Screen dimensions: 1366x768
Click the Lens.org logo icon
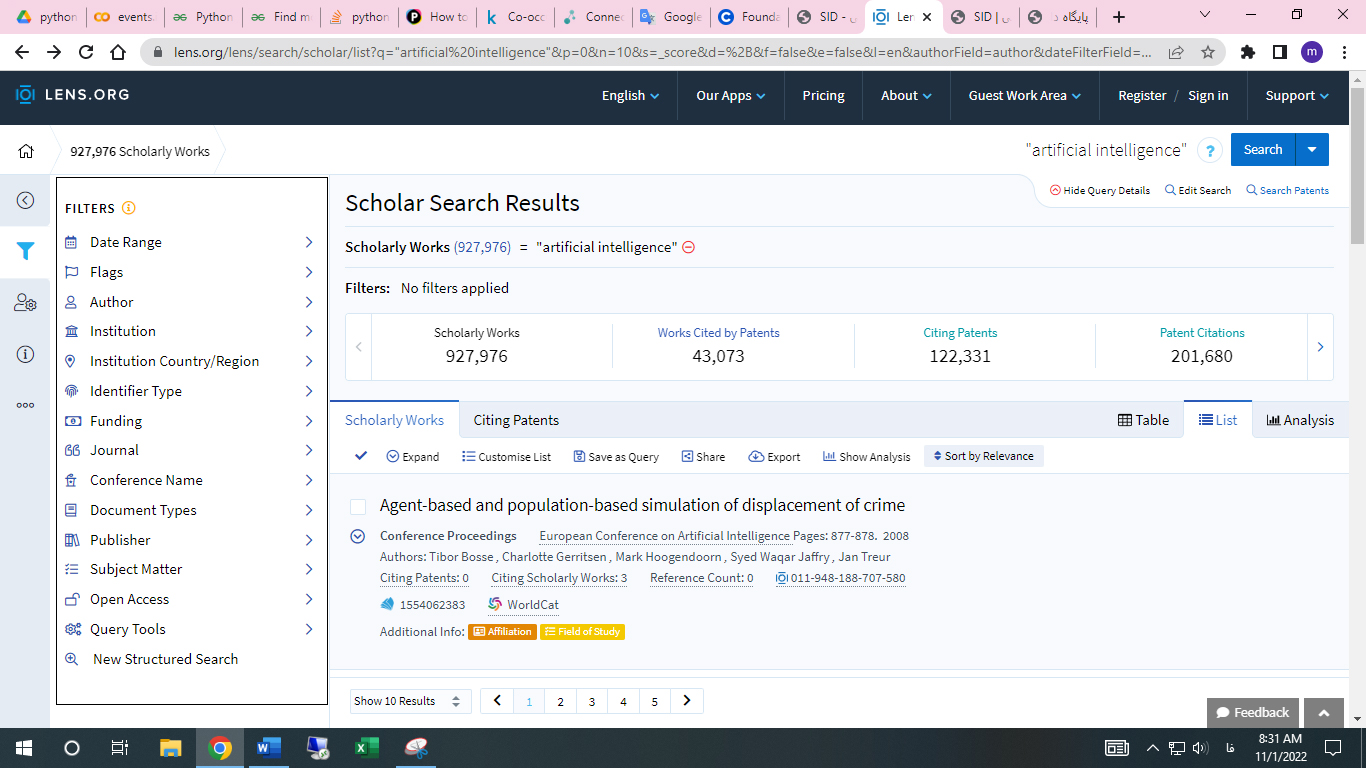click(25, 95)
